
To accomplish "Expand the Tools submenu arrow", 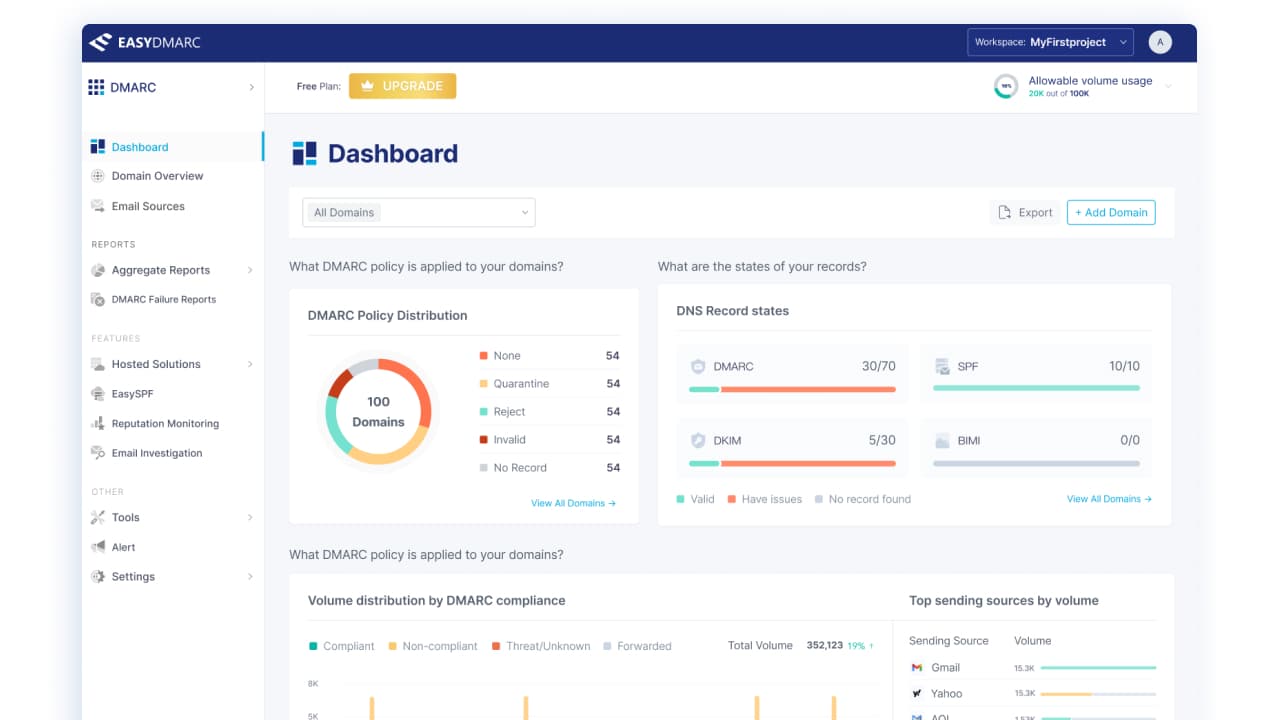I will point(250,517).
